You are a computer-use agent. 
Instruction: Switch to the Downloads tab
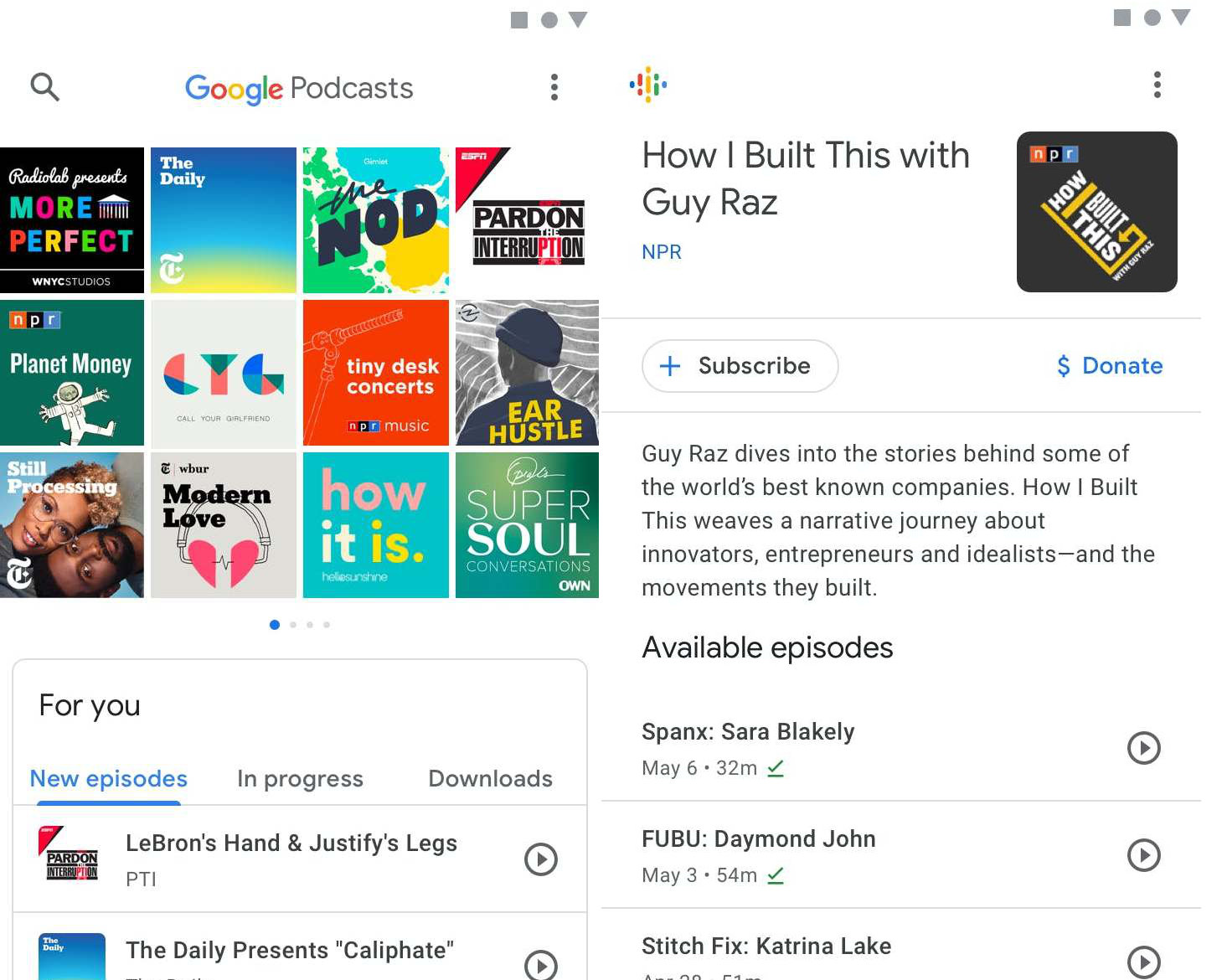point(490,779)
